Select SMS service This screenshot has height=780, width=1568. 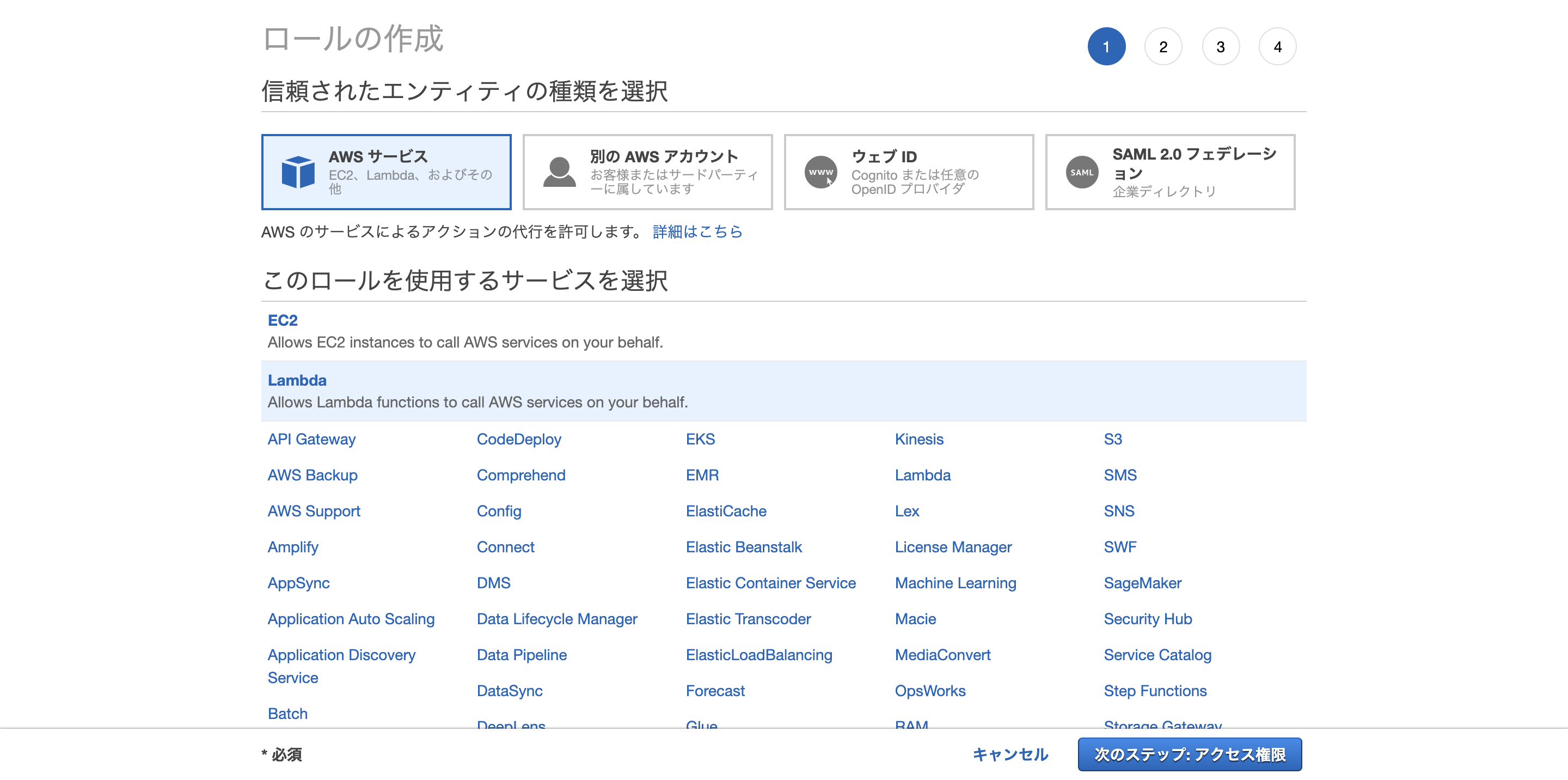[x=1120, y=476]
